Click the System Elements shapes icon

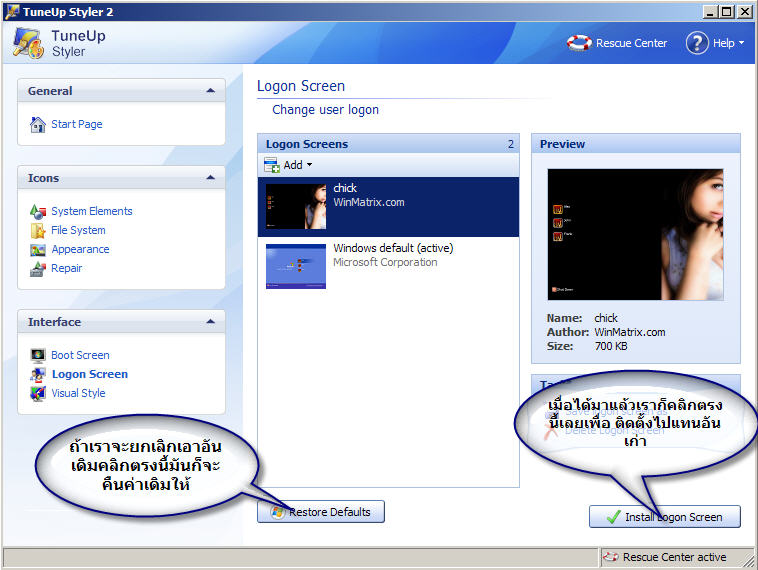point(38,212)
